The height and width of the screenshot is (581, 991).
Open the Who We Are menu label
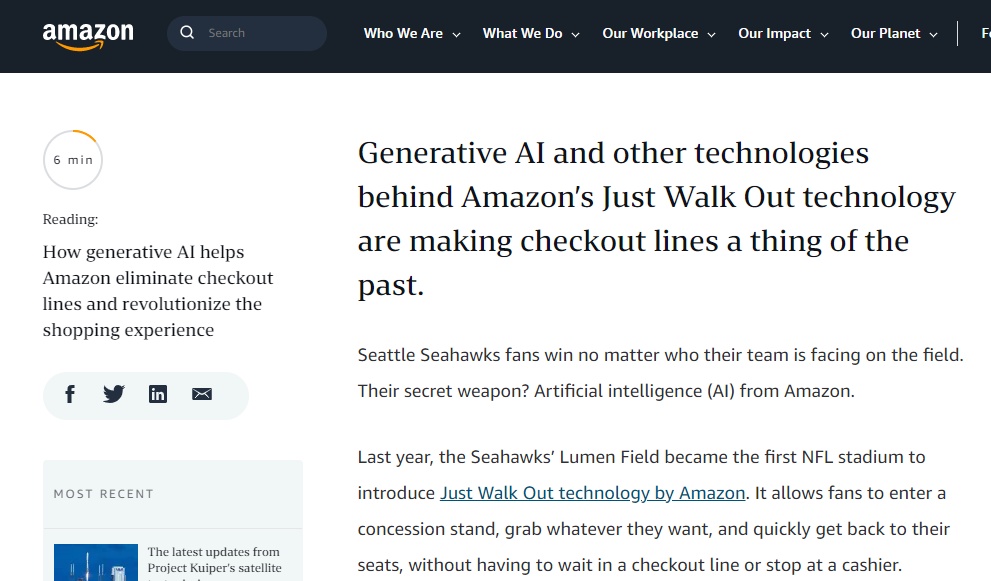tap(403, 34)
